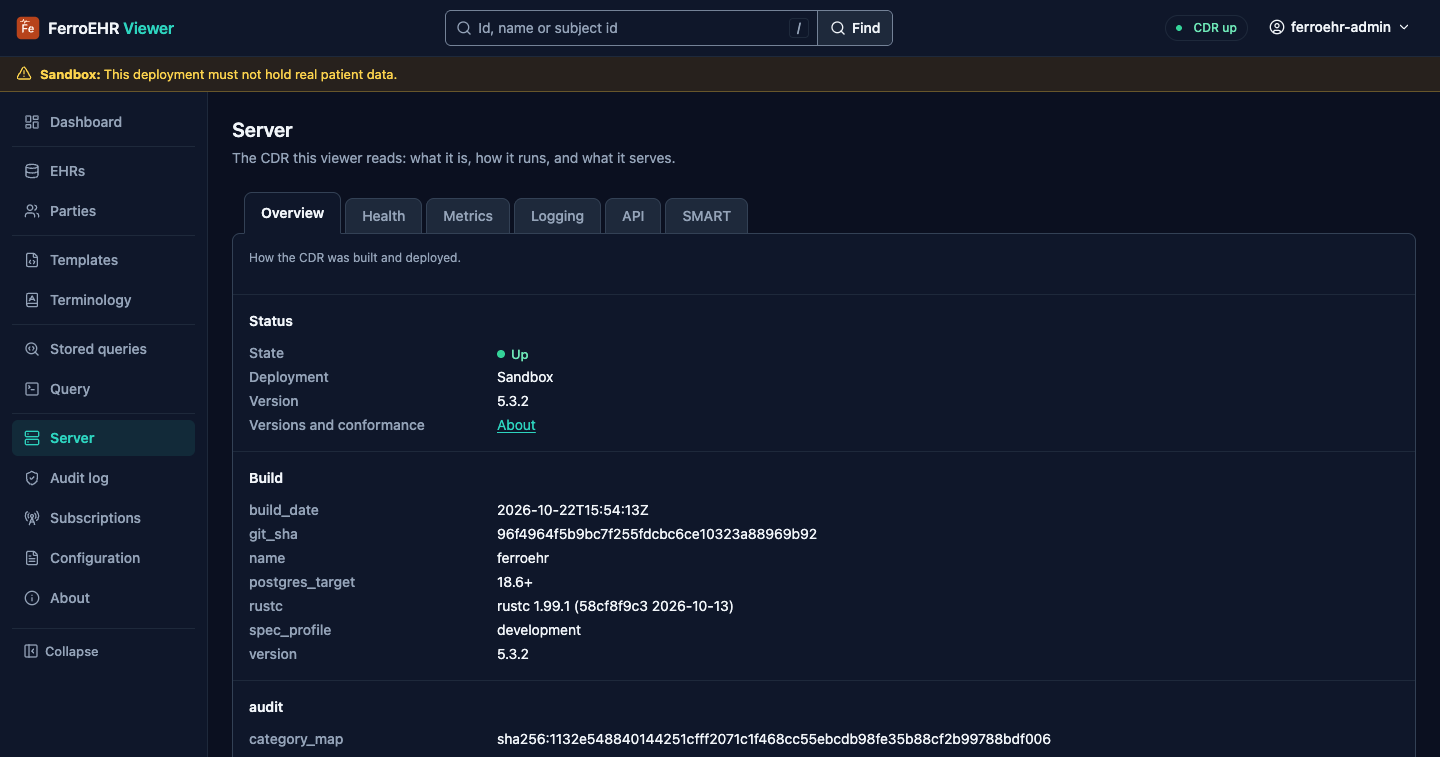Open the Subscriptions broadcast icon
Screen dimensions: 1440x757
[32, 518]
